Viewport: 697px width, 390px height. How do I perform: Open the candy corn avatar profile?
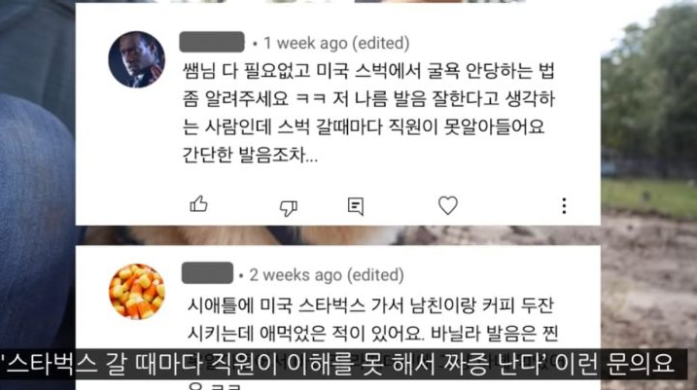[x=136, y=292]
